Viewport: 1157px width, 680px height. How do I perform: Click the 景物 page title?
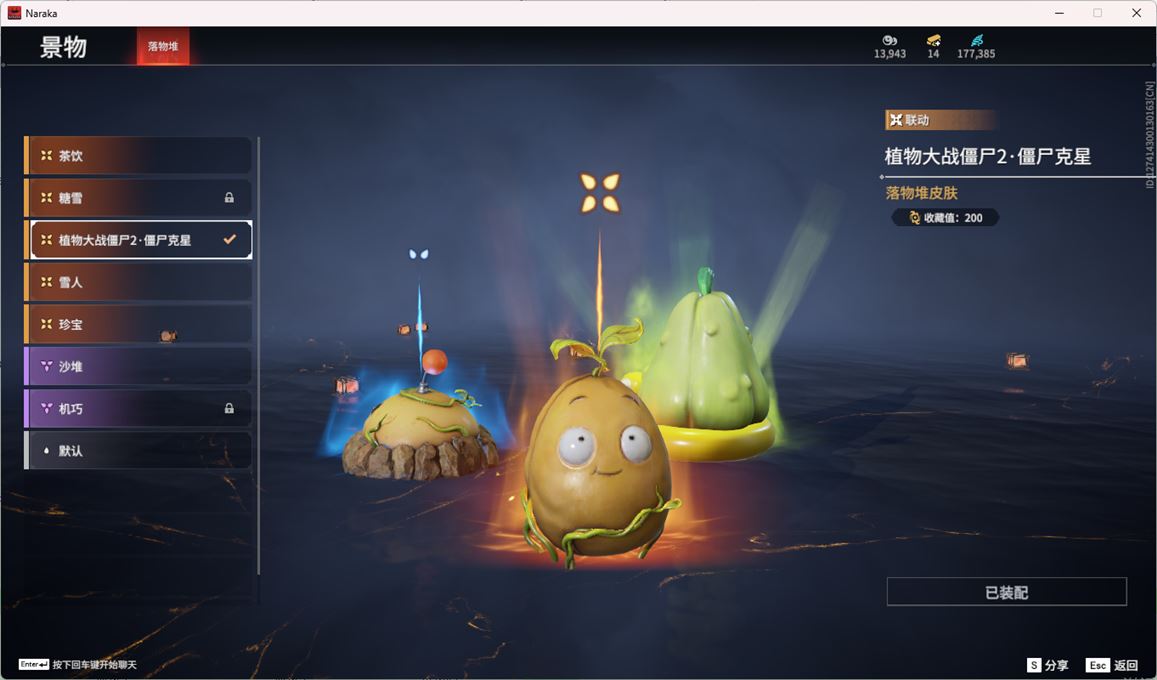63,46
